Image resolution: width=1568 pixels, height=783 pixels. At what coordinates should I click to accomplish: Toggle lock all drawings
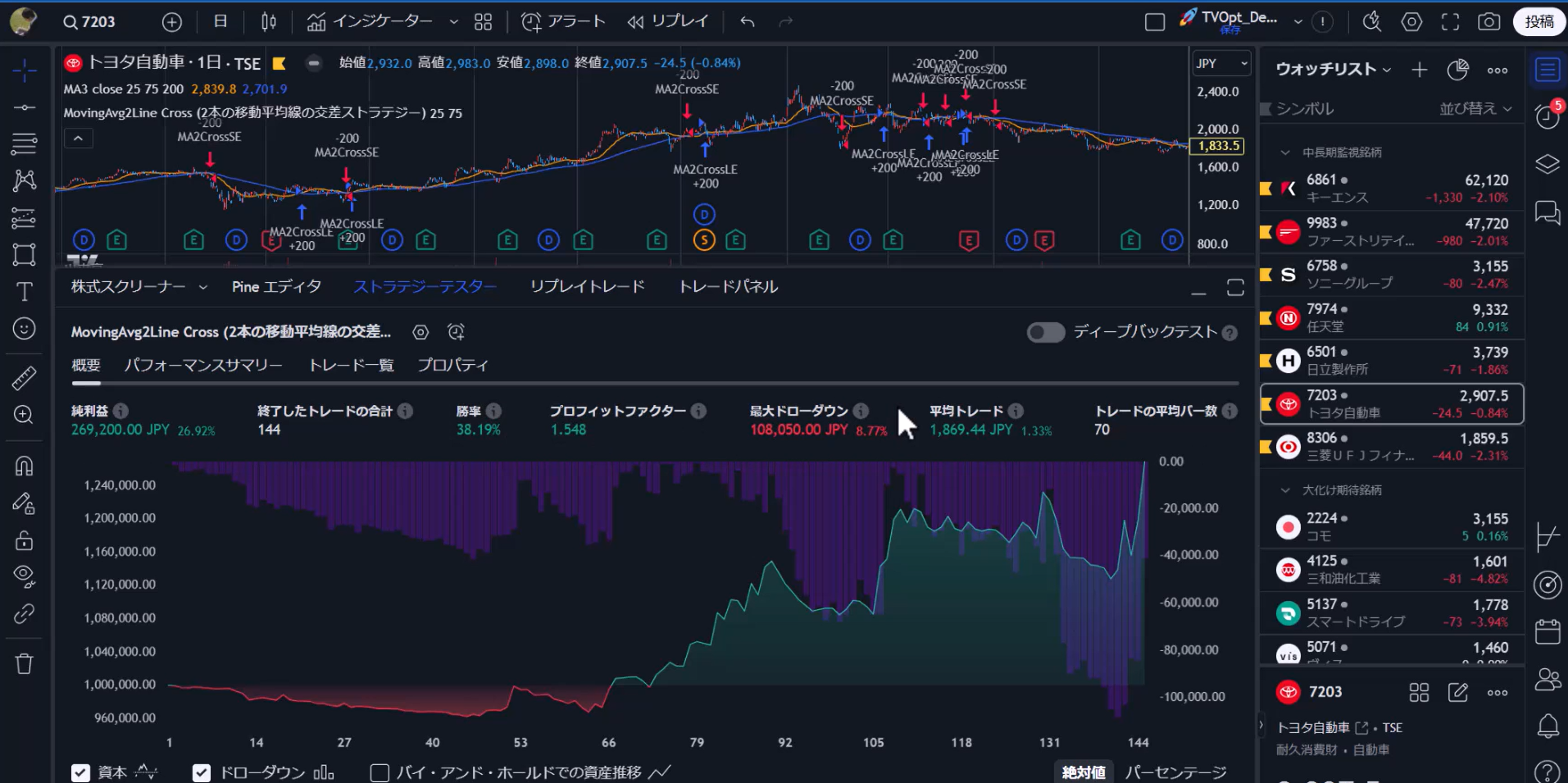click(25, 540)
